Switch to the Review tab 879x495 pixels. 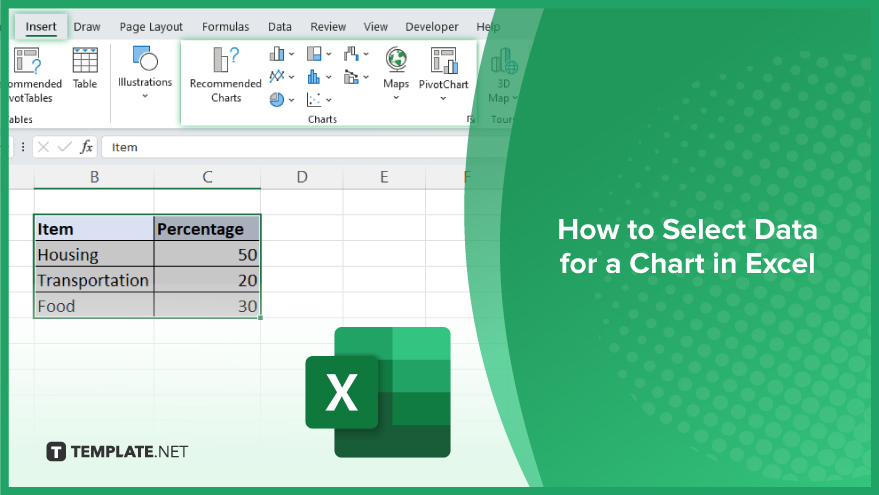pos(328,26)
